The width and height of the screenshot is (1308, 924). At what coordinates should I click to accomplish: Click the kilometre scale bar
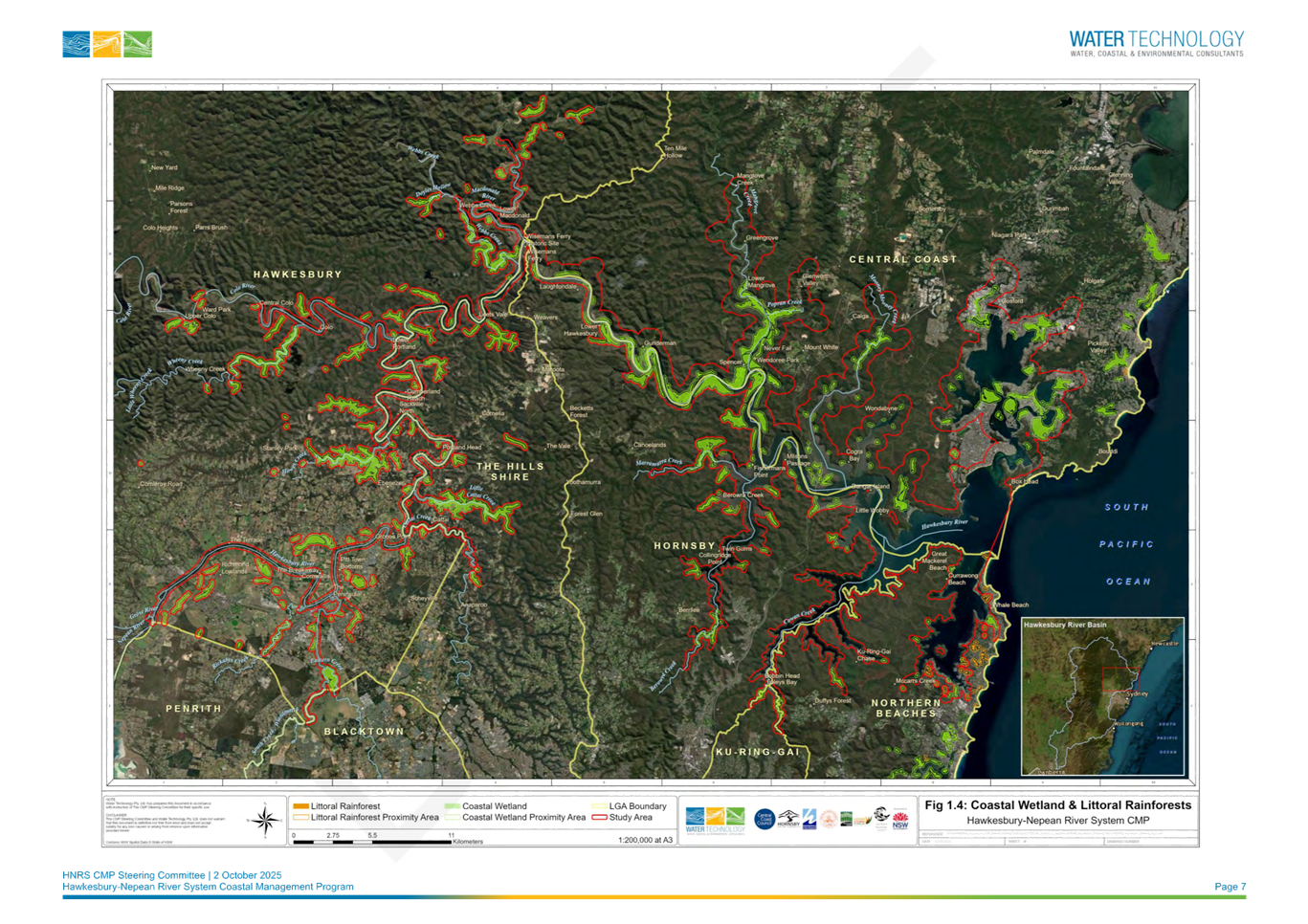(x=373, y=842)
